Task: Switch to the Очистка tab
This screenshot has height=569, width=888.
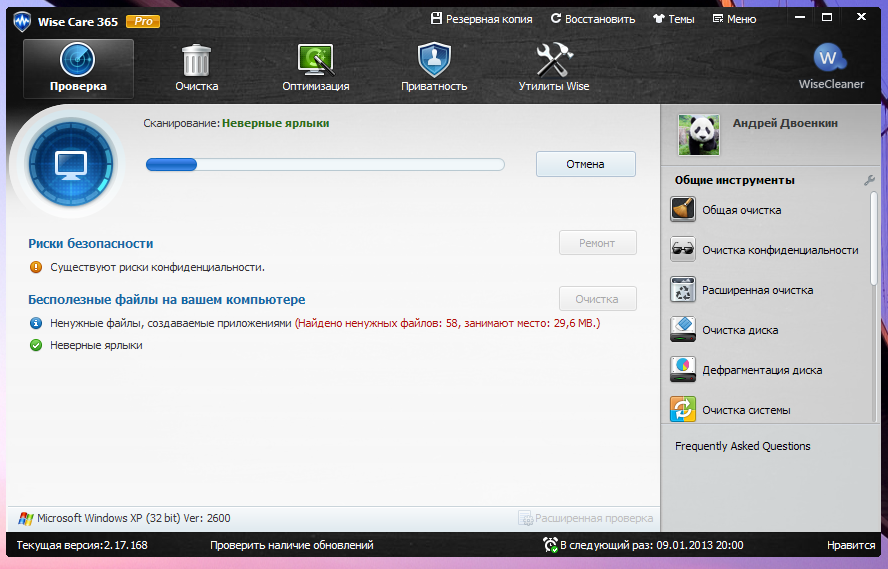Action: click(x=197, y=69)
